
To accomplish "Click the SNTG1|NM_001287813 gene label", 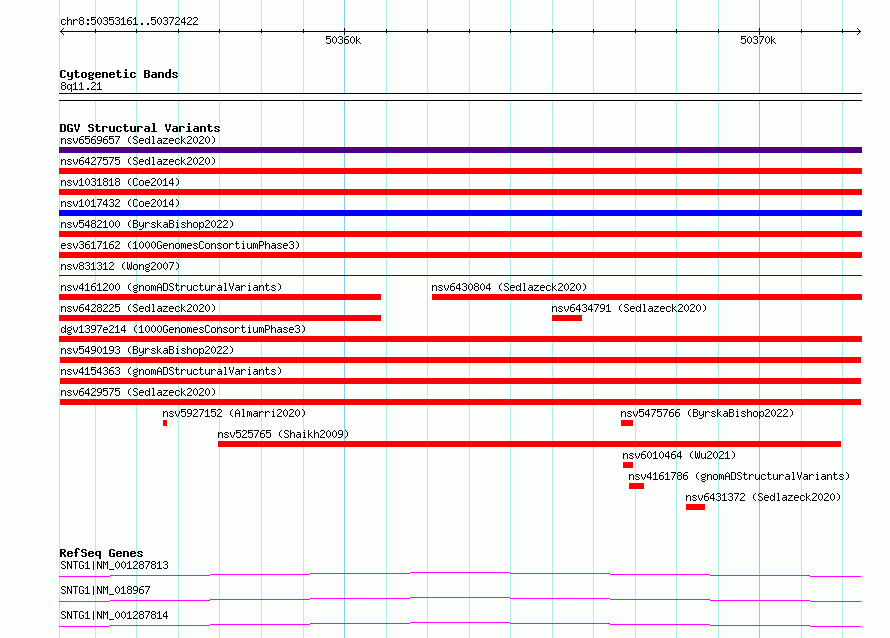I will coord(114,565).
